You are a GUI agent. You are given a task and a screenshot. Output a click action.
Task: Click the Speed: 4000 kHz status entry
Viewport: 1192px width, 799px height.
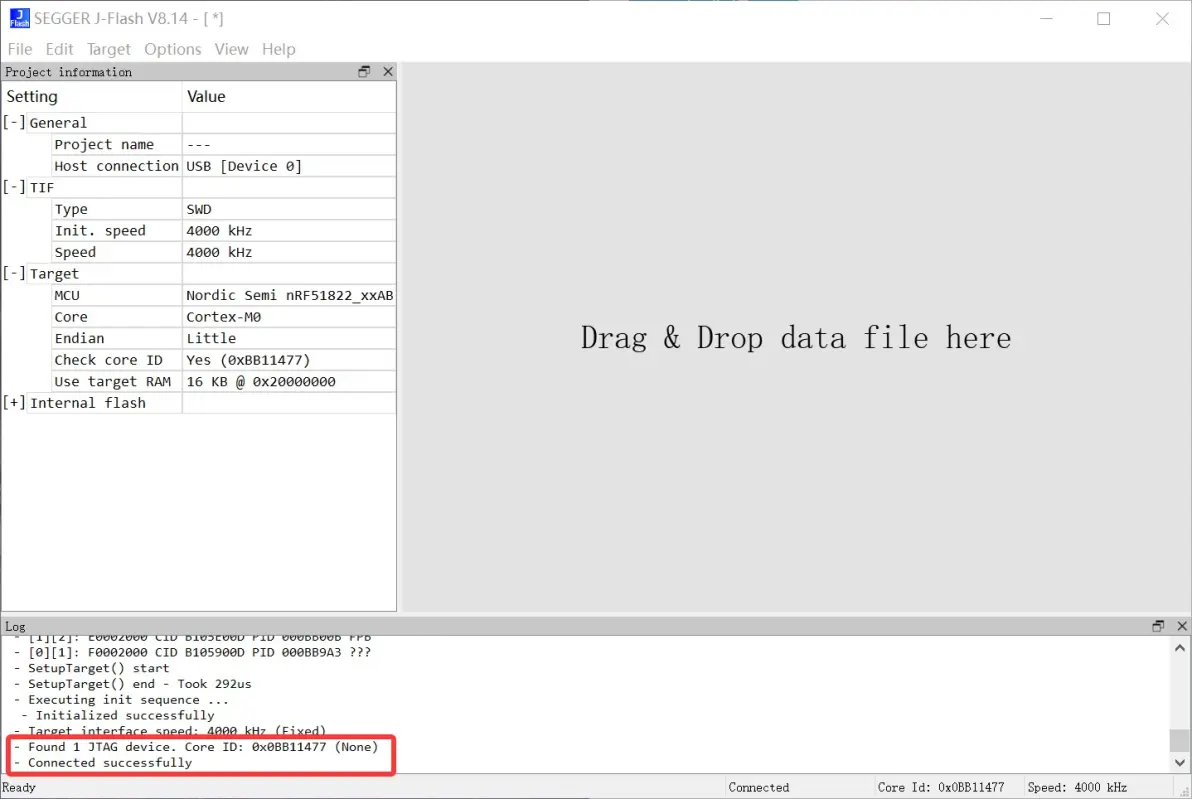(1077, 788)
